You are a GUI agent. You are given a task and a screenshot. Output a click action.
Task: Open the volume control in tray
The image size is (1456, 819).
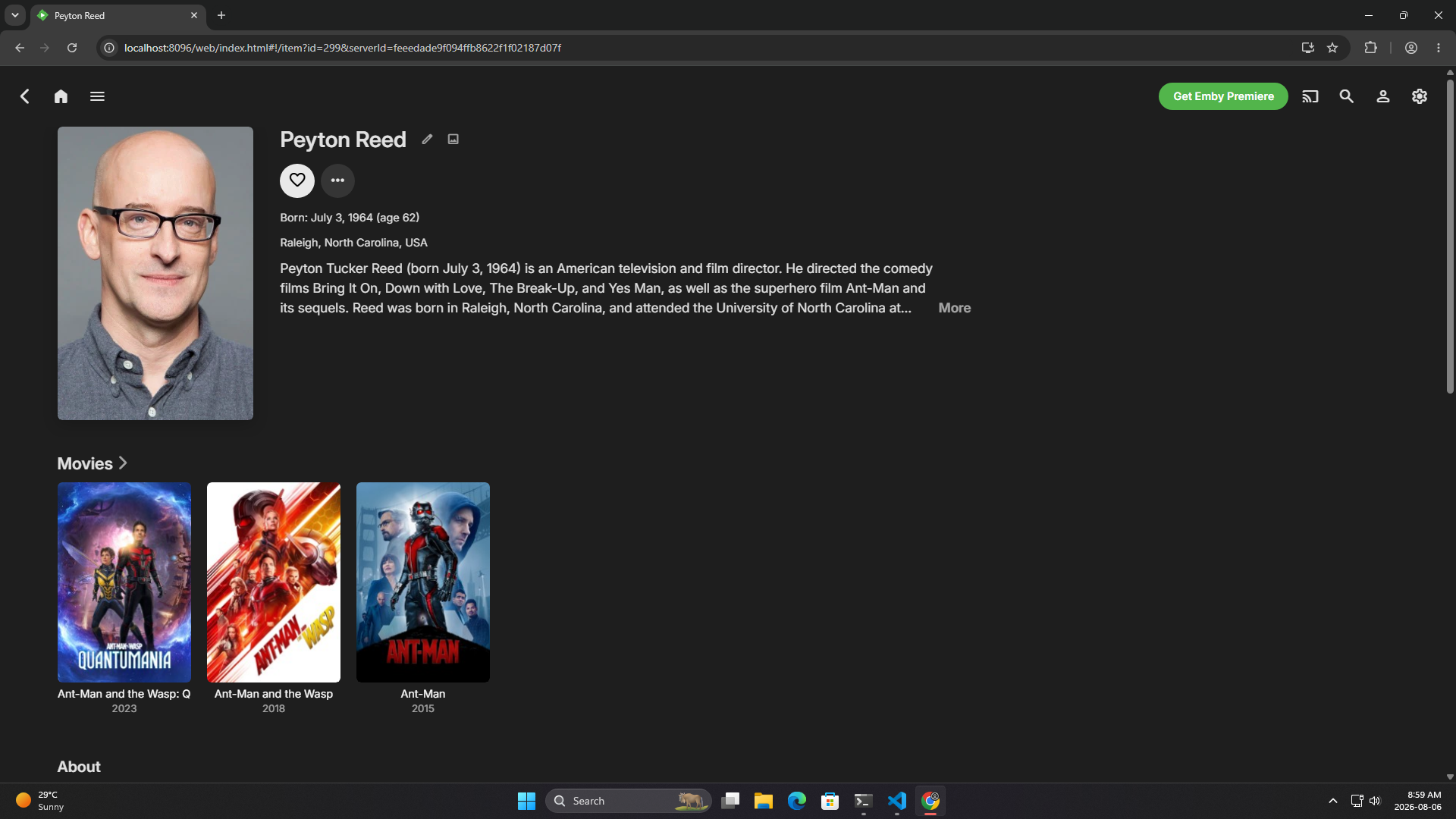point(1375,801)
